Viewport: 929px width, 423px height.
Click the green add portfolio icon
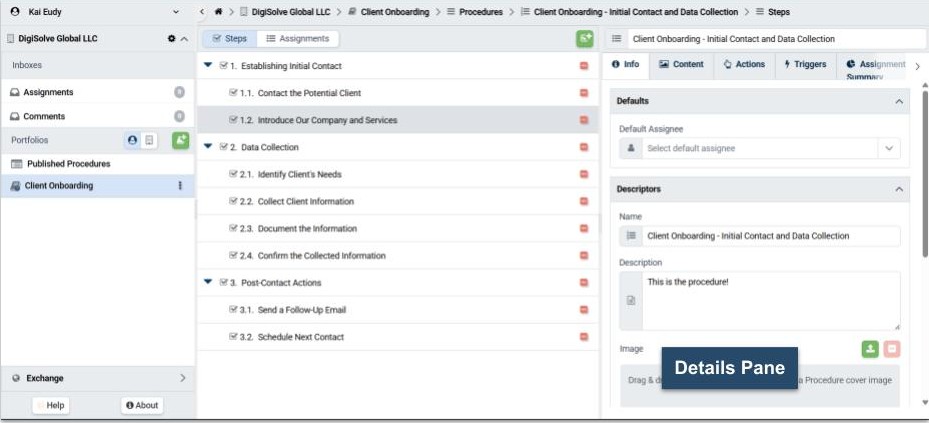[x=180, y=140]
